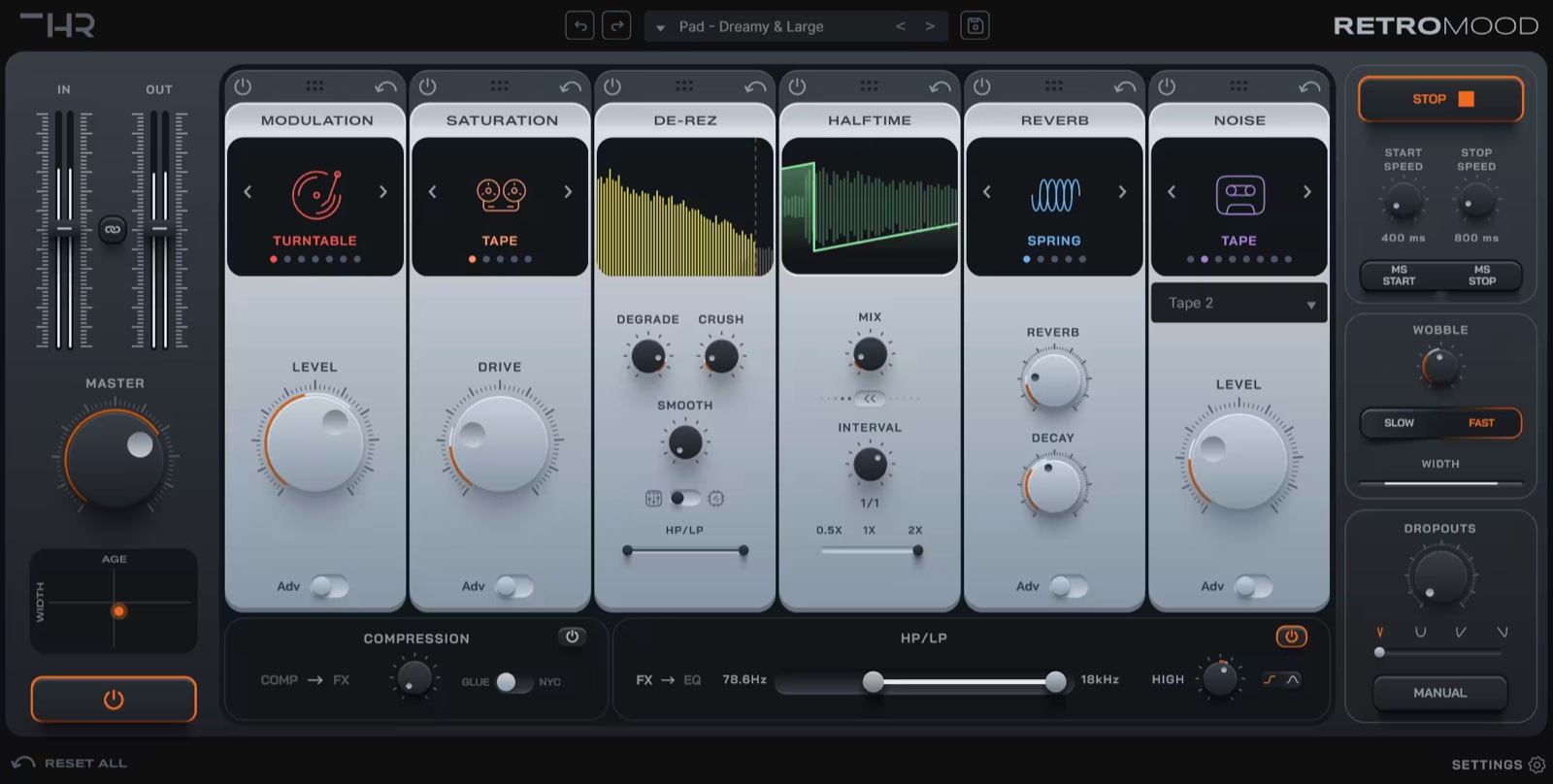
Task: Select the MS Start tab
Action: coord(1399,276)
